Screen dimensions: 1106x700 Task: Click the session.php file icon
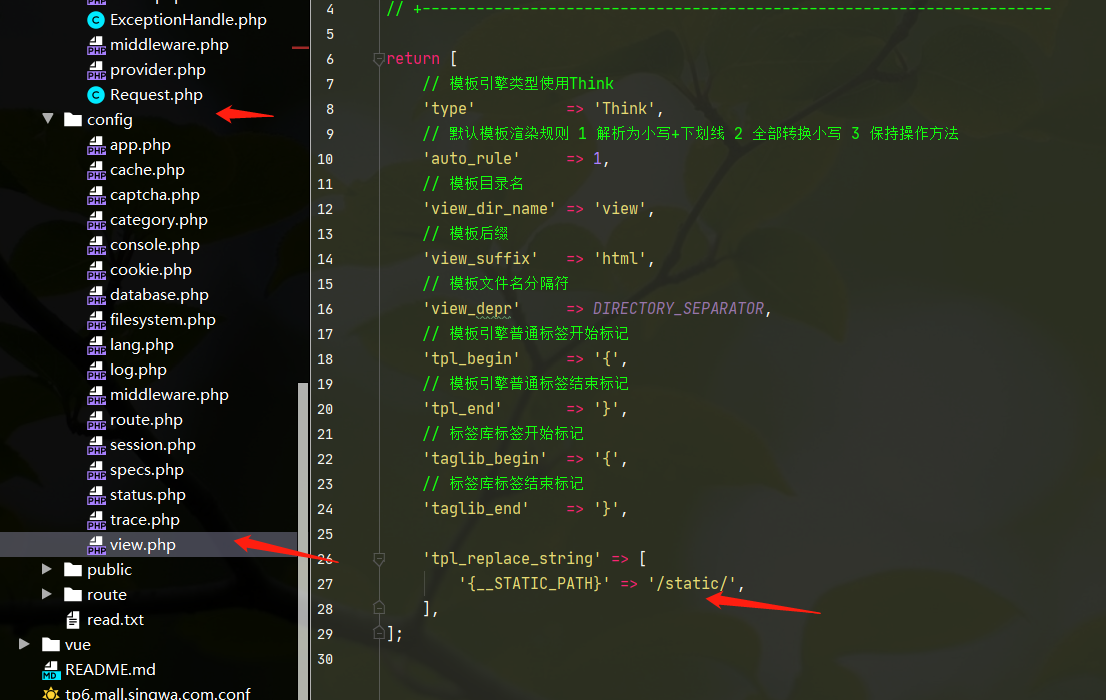[96, 445]
